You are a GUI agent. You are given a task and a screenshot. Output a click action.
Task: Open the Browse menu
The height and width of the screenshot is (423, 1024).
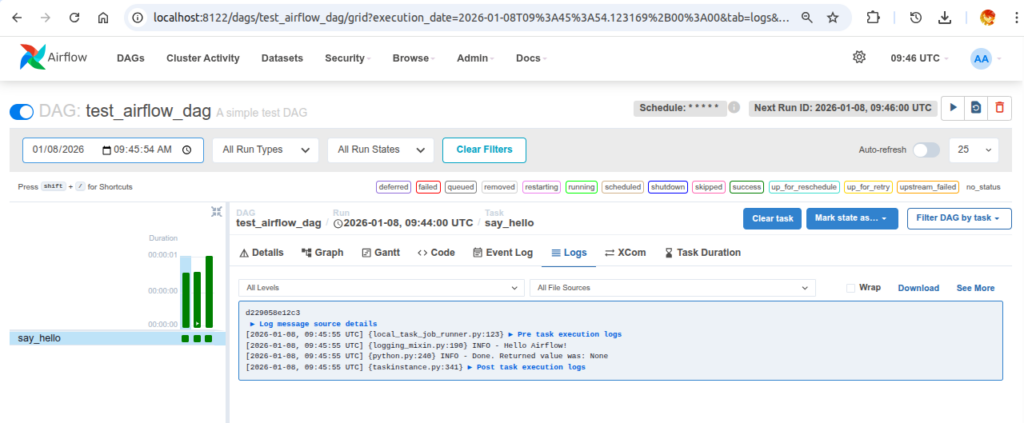pos(415,58)
